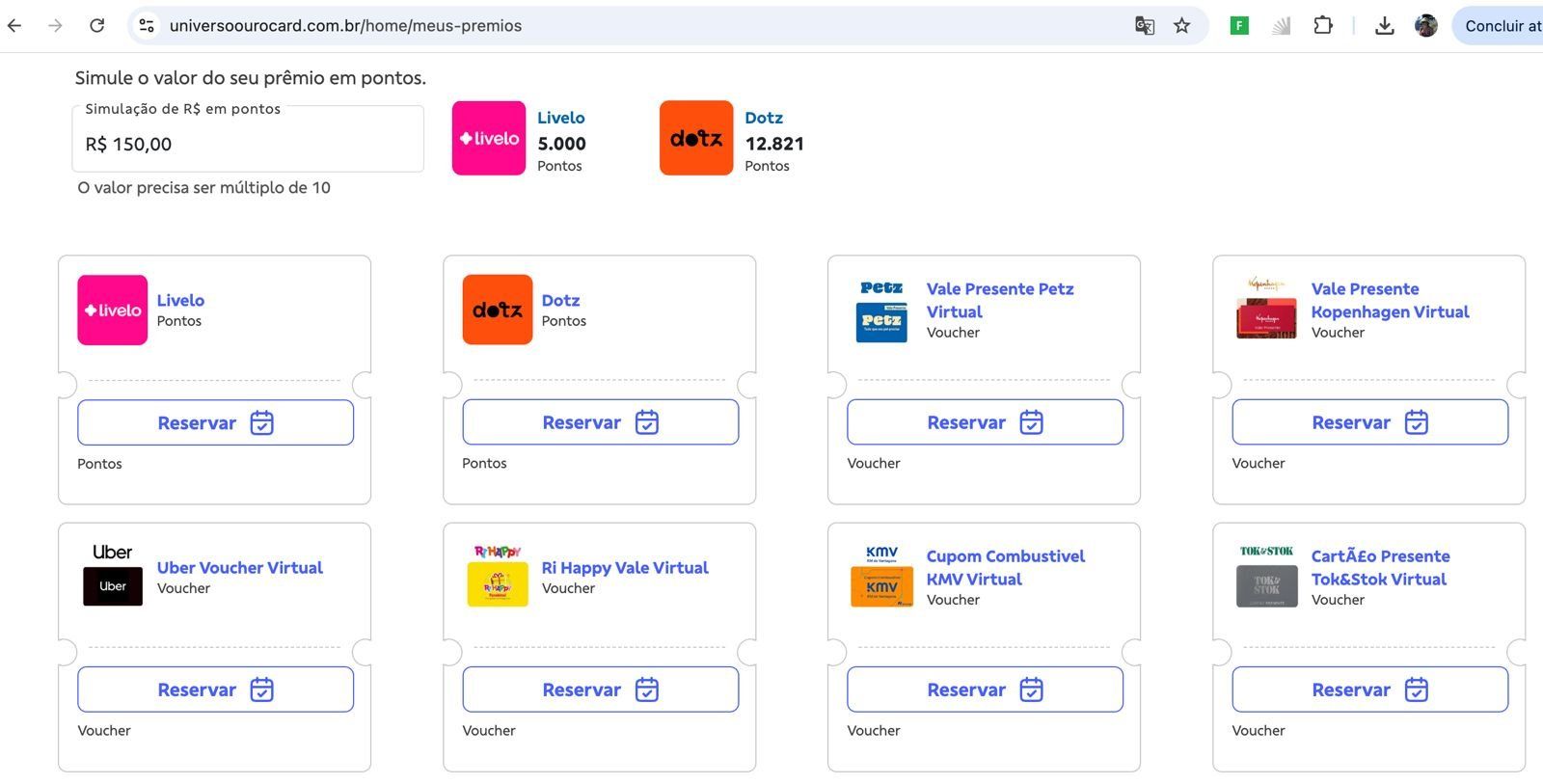Open Ri Happy Vale Virtual title
This screenshot has height=784, width=1543.
coord(625,567)
